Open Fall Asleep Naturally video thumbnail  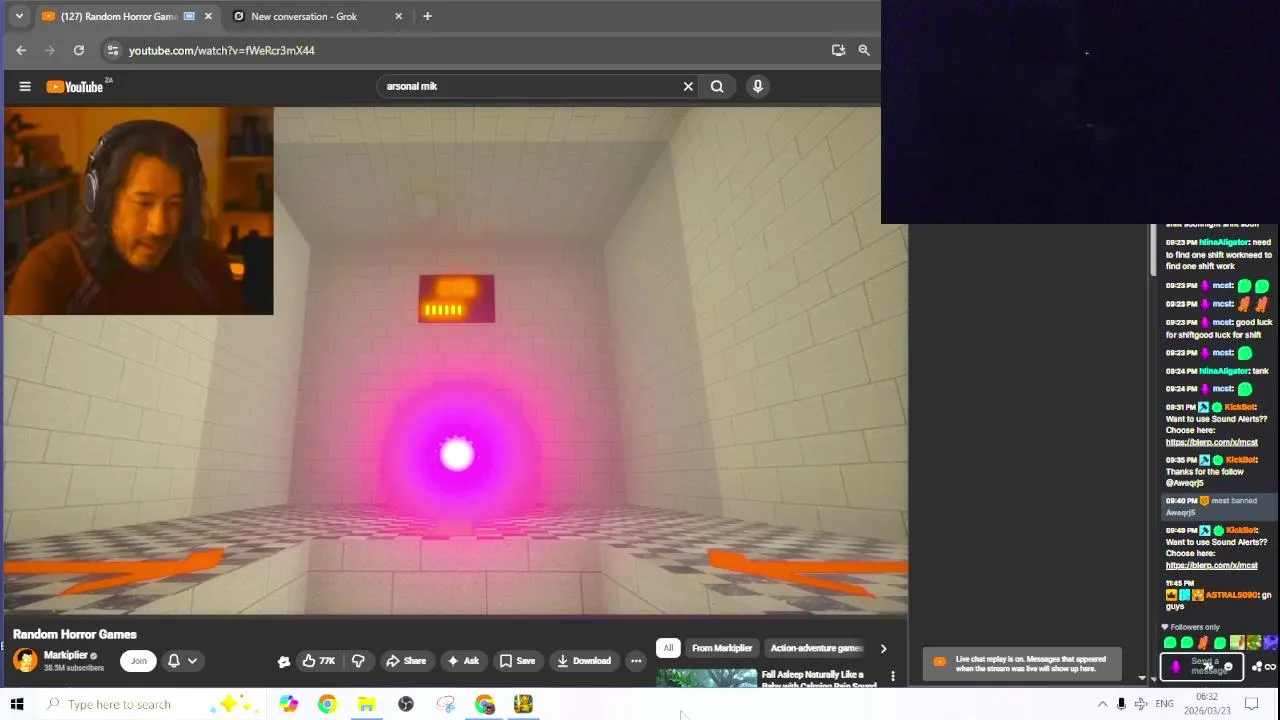(x=707, y=678)
